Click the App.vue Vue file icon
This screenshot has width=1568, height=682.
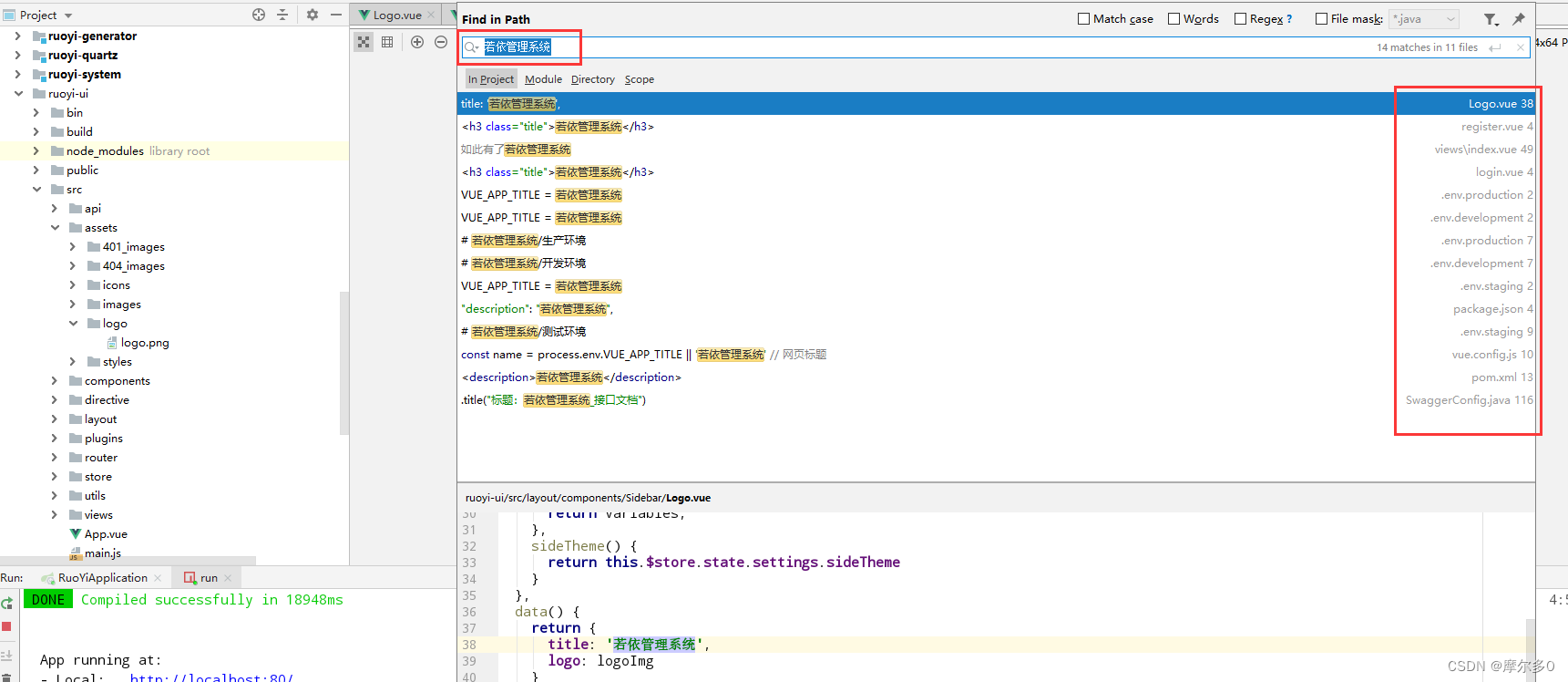click(76, 534)
